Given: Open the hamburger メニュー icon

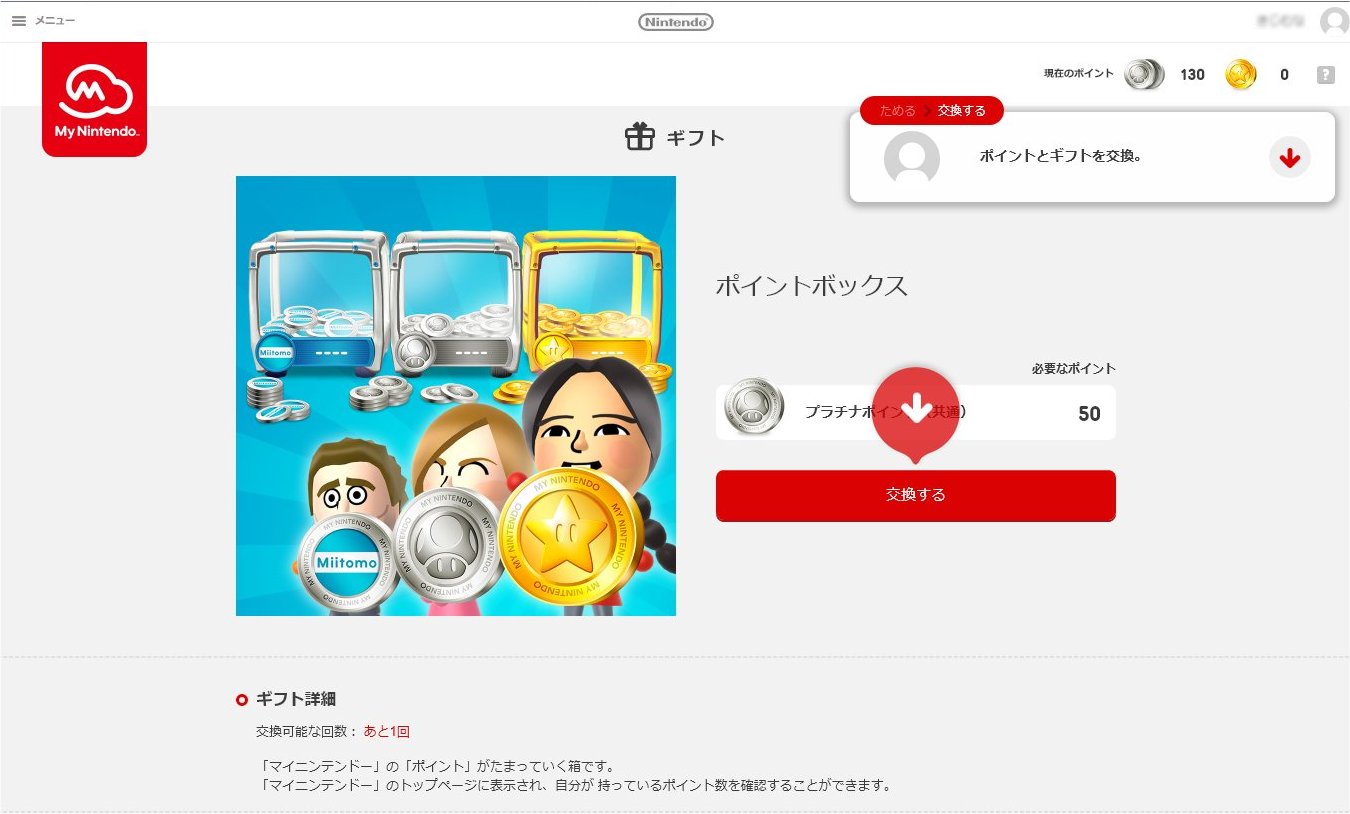Looking at the screenshot, I should point(18,21).
